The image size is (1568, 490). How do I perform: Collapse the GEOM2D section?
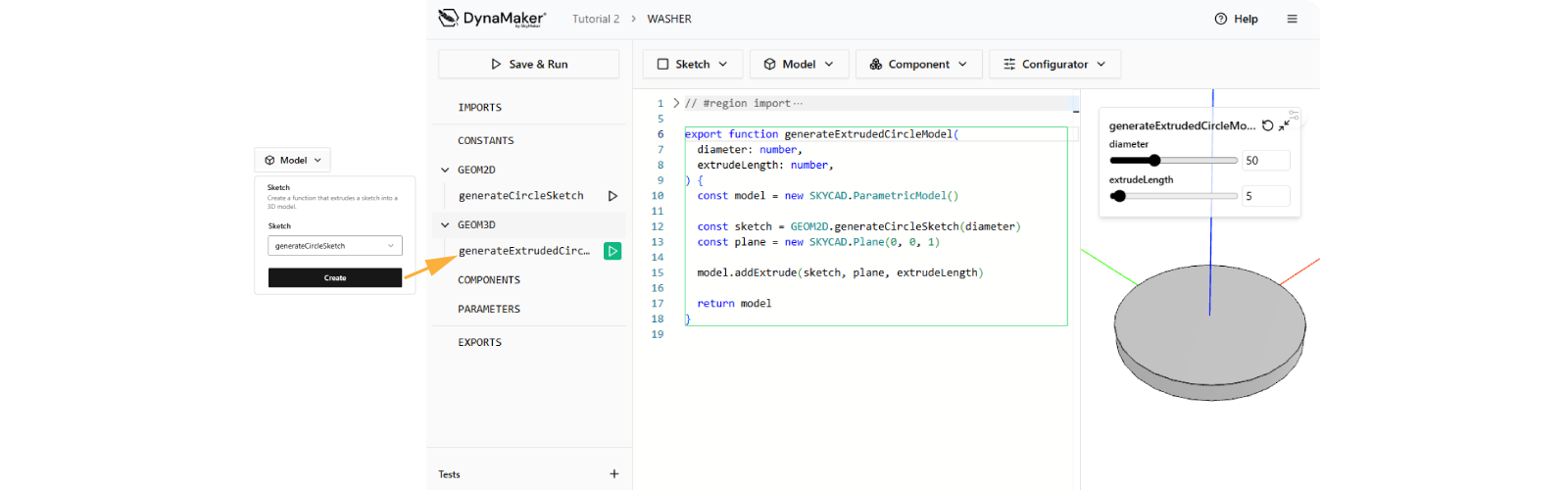(x=445, y=170)
